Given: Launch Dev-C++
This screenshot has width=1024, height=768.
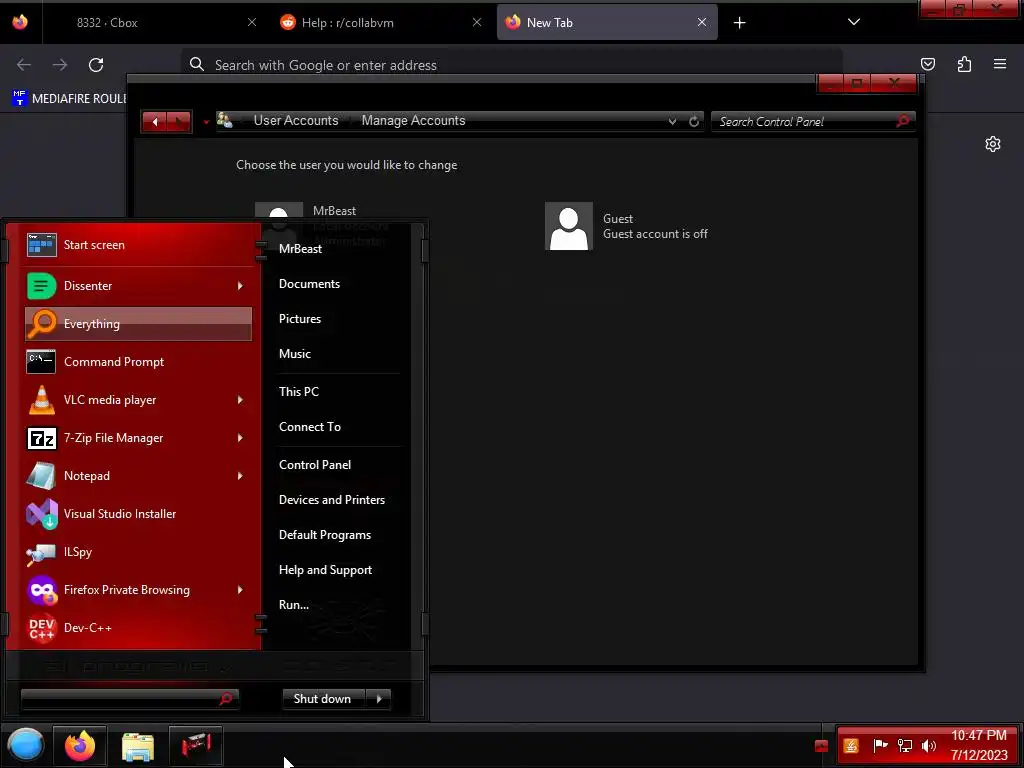Looking at the screenshot, I should coord(138,628).
